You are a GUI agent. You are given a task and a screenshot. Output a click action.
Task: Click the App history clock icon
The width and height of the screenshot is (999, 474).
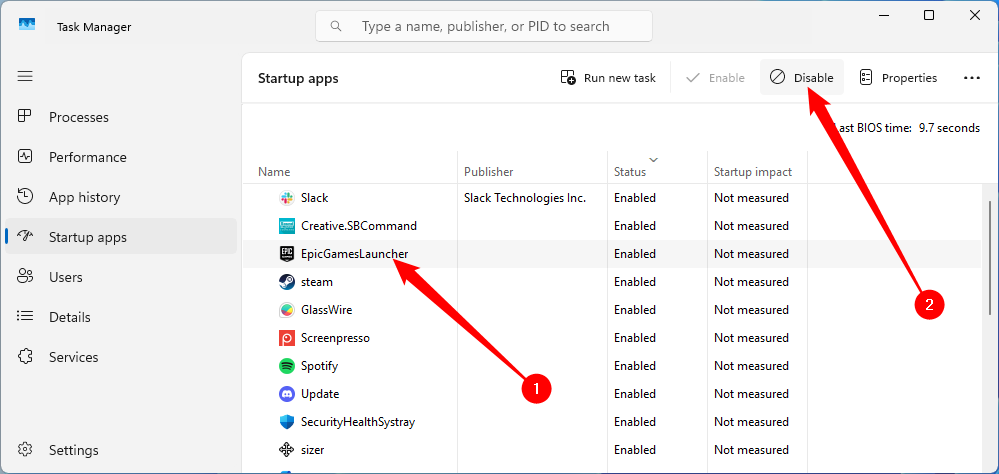[x=25, y=197]
